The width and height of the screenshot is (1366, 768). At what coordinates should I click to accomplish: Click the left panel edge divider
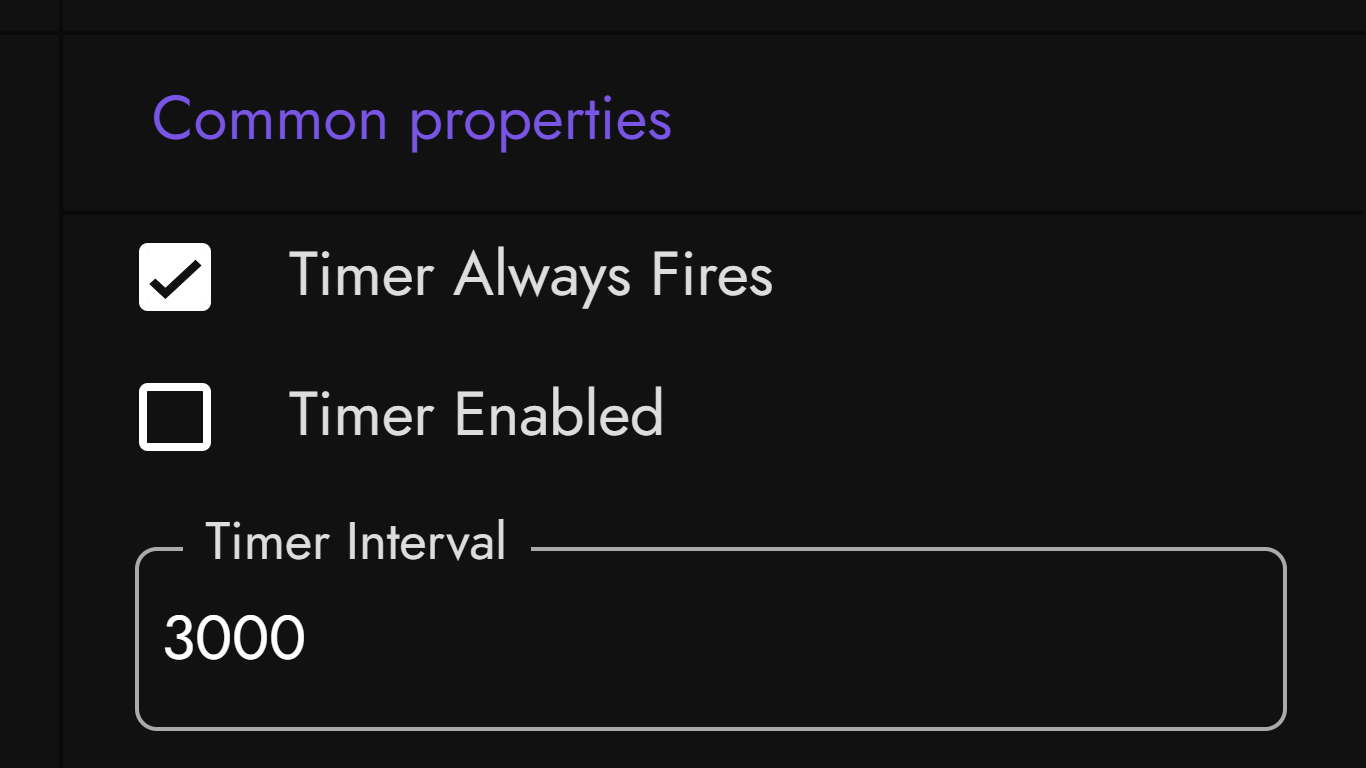click(62, 400)
